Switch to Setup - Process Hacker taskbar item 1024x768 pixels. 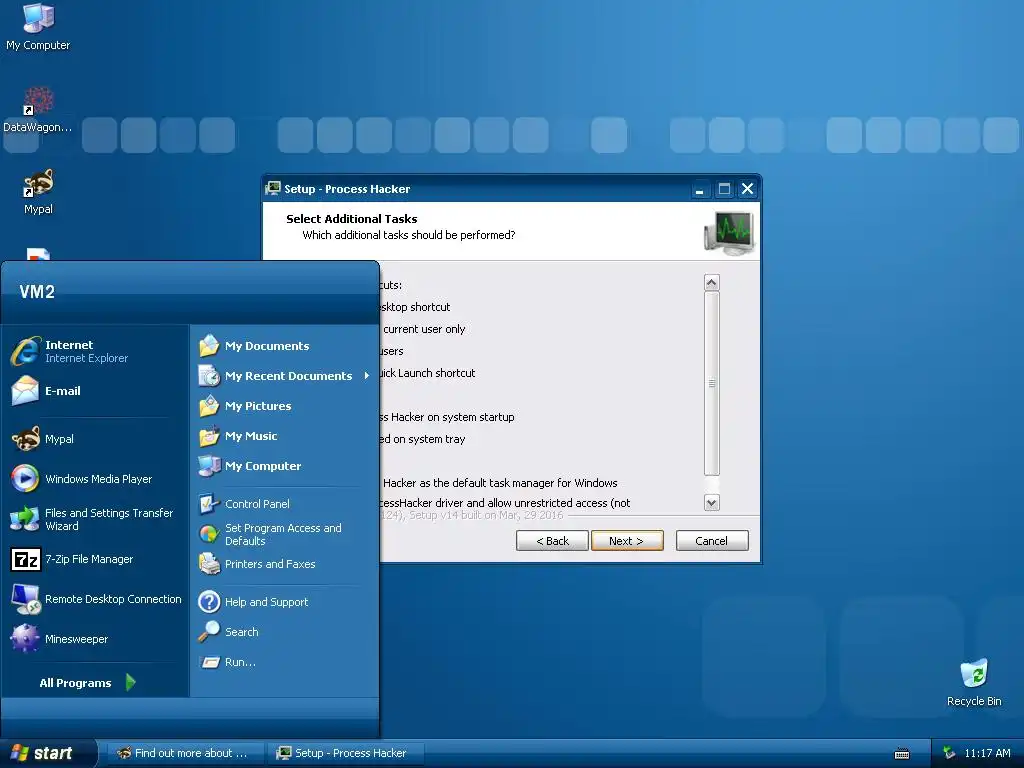[346, 753]
